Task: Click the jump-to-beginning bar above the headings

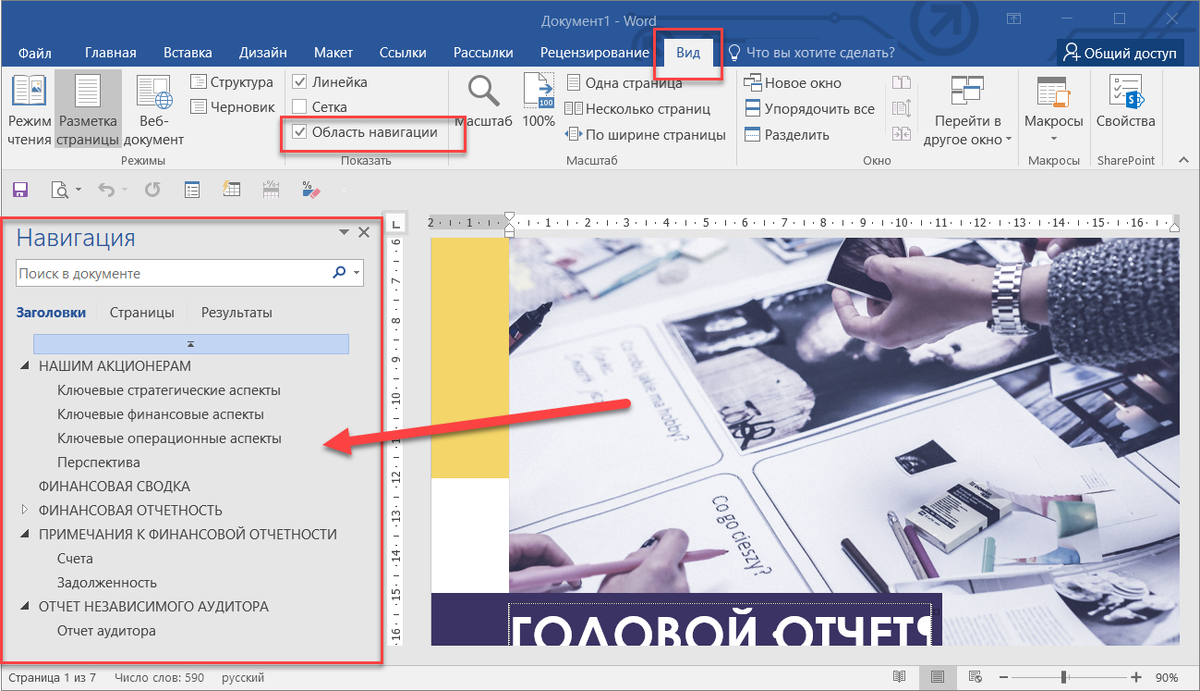Action: coord(191,343)
